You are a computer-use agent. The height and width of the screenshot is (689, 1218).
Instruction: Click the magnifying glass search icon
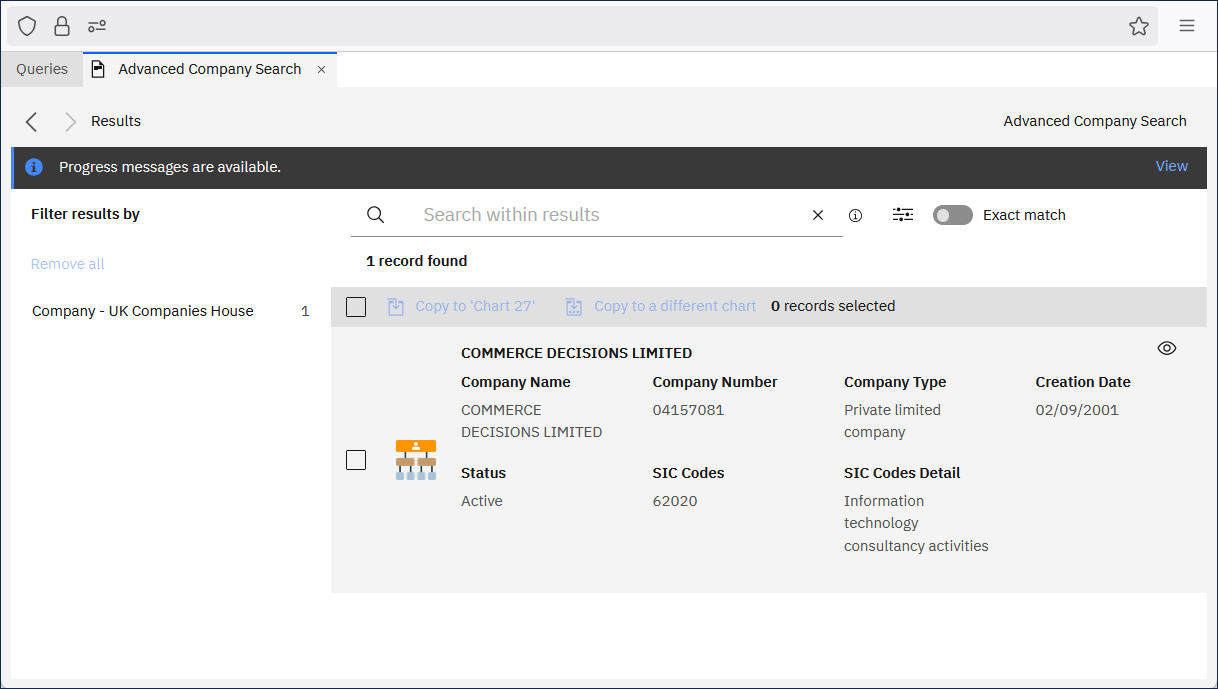point(376,215)
